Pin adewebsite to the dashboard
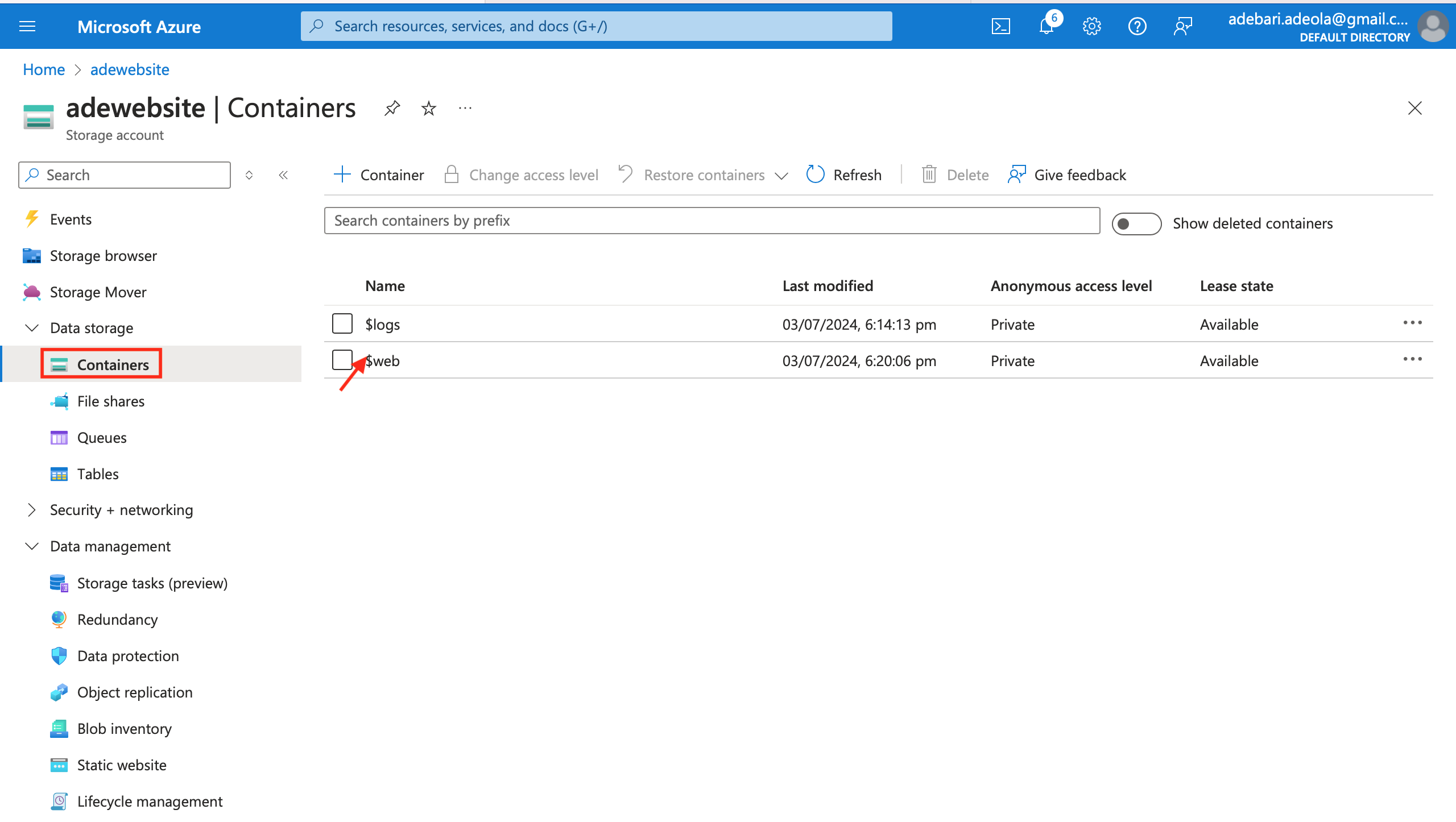 [392, 108]
